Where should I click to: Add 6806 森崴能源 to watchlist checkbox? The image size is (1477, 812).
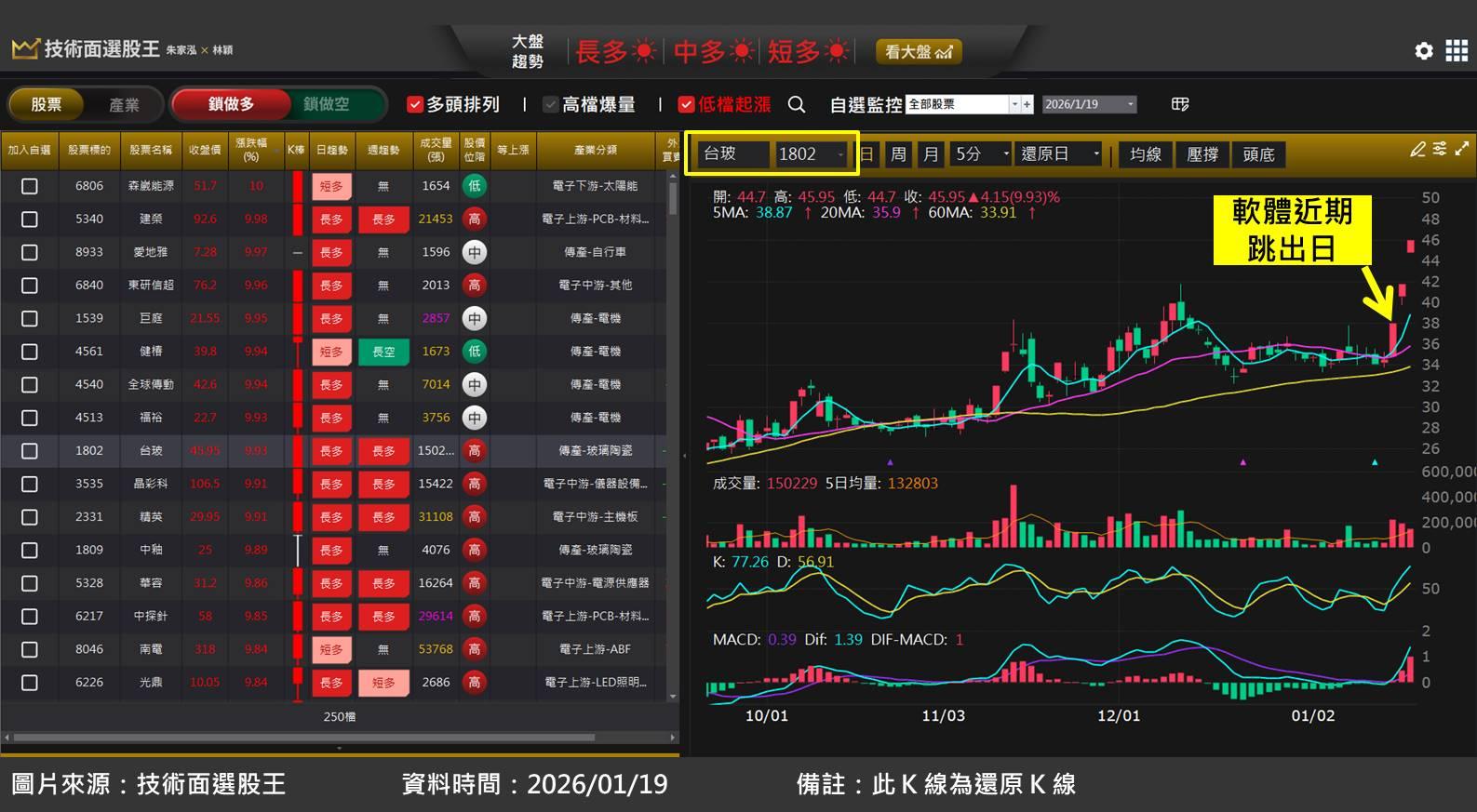[x=30, y=186]
